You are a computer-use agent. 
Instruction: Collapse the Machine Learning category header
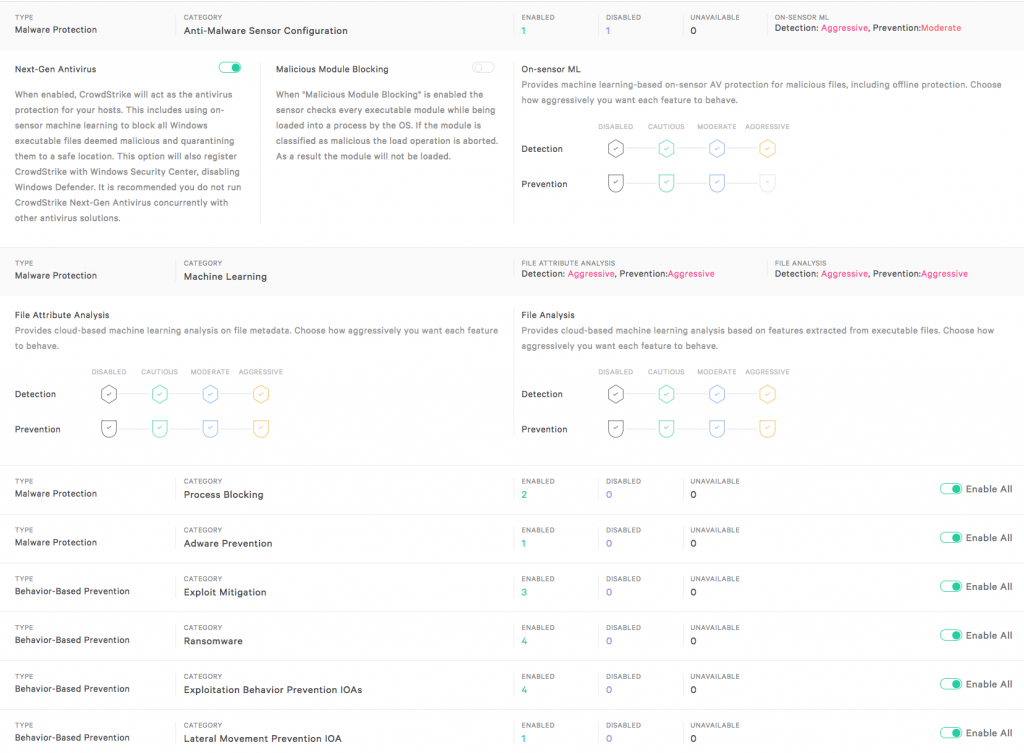pyautogui.click(x=225, y=276)
